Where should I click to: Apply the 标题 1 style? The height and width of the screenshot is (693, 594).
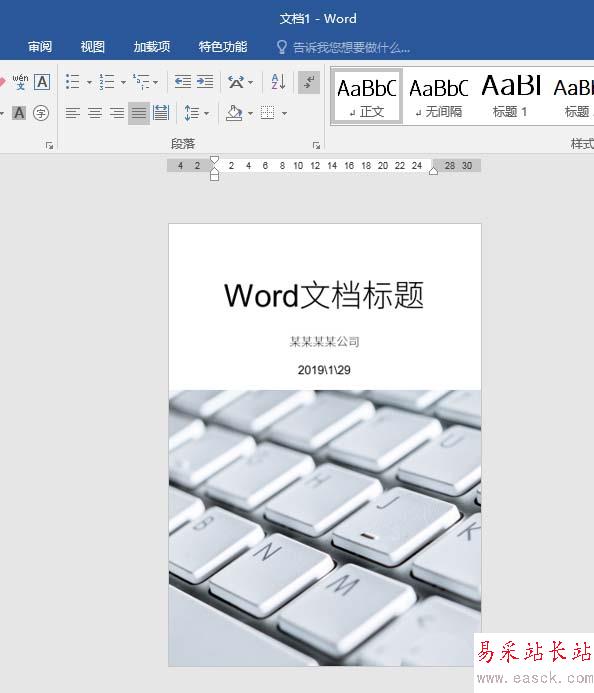pyautogui.click(x=510, y=96)
